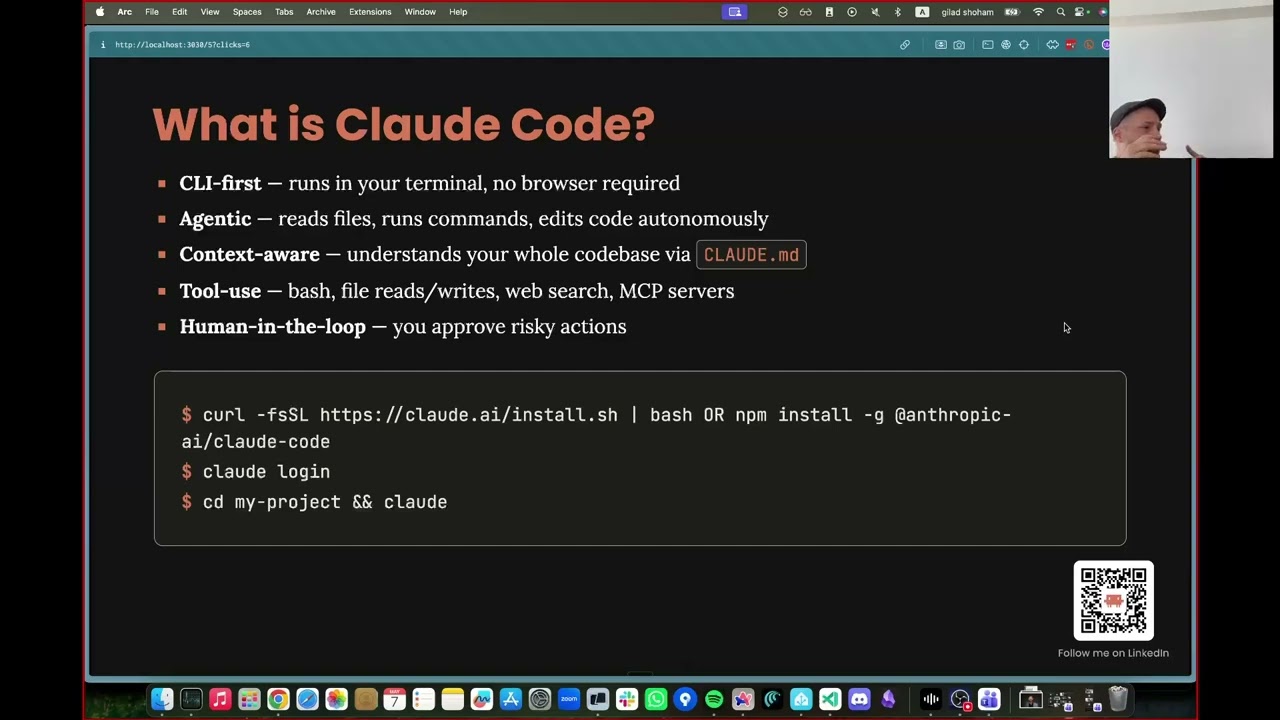The height and width of the screenshot is (720, 1280).
Task: Click the 'CLI-first' bullet text
Action: [x=429, y=183]
